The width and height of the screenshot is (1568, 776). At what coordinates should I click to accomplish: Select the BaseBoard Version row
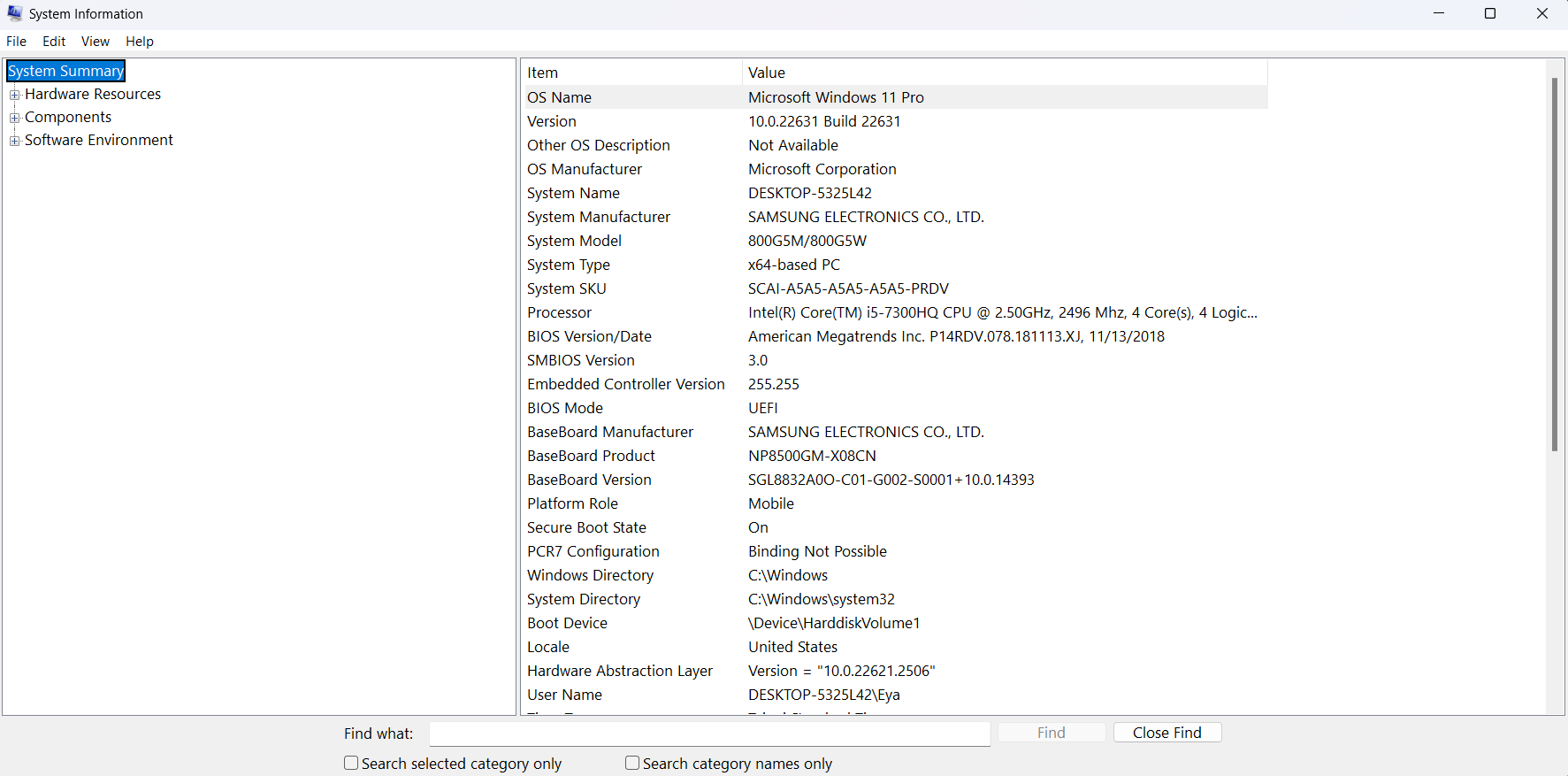click(894, 480)
